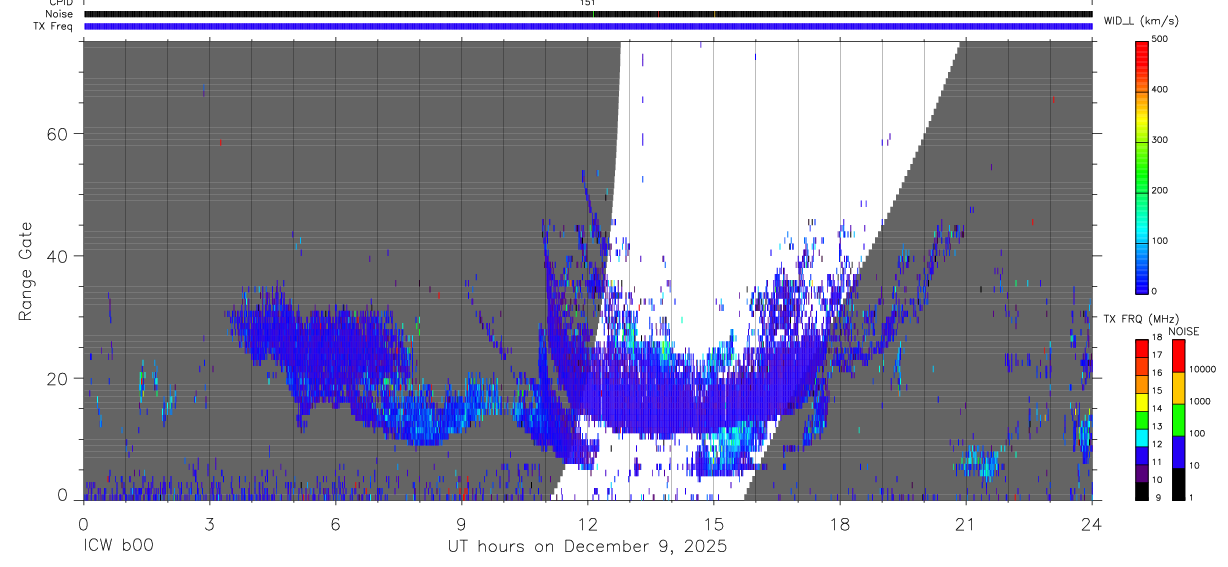Click the 1 label on NOISE scale
Screen dimensions: 1228x567
tap(1191, 497)
